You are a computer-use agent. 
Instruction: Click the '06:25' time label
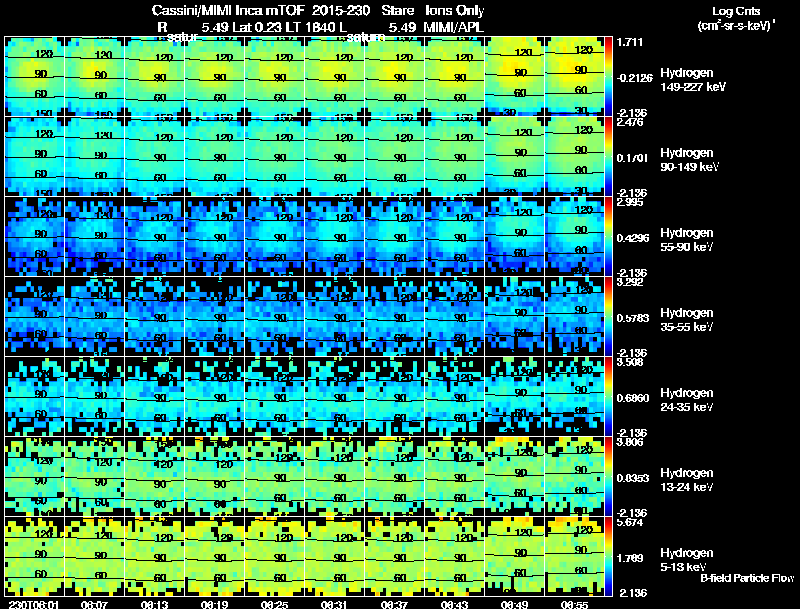point(274,604)
